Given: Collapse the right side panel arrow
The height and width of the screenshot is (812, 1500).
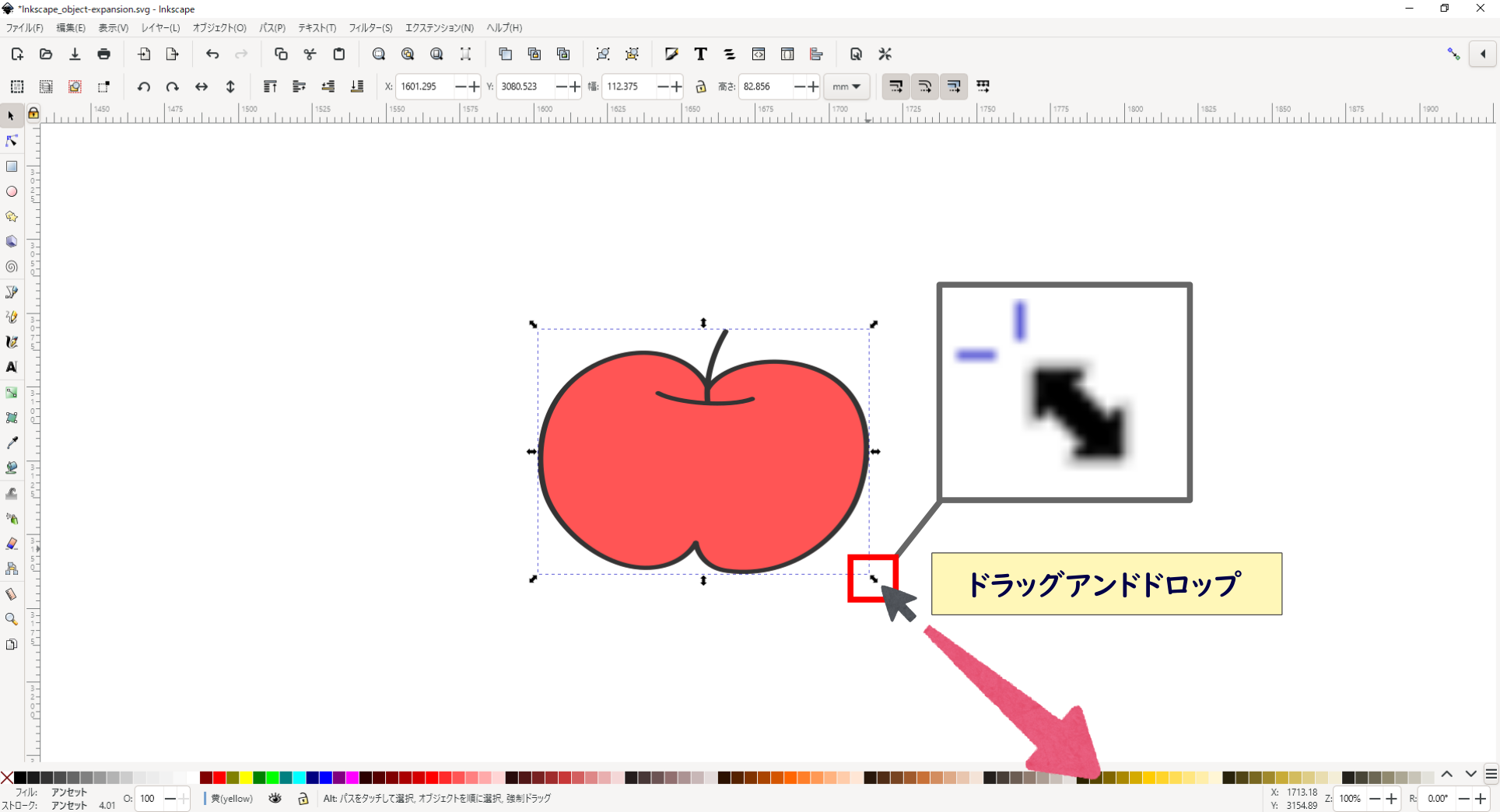Looking at the screenshot, I should click(x=1483, y=54).
